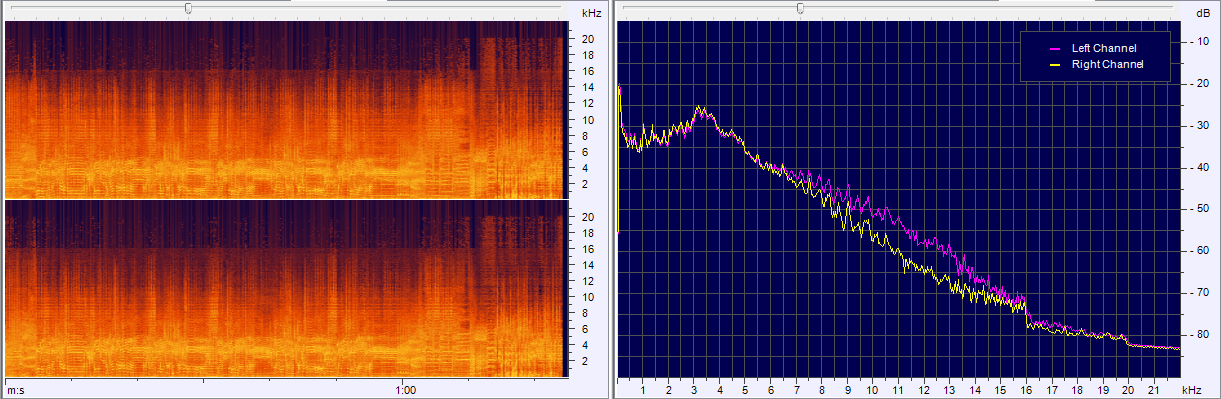Click the 20 kHz tick of upper spectrogram
This screenshot has height=399, width=1221.
tap(589, 39)
